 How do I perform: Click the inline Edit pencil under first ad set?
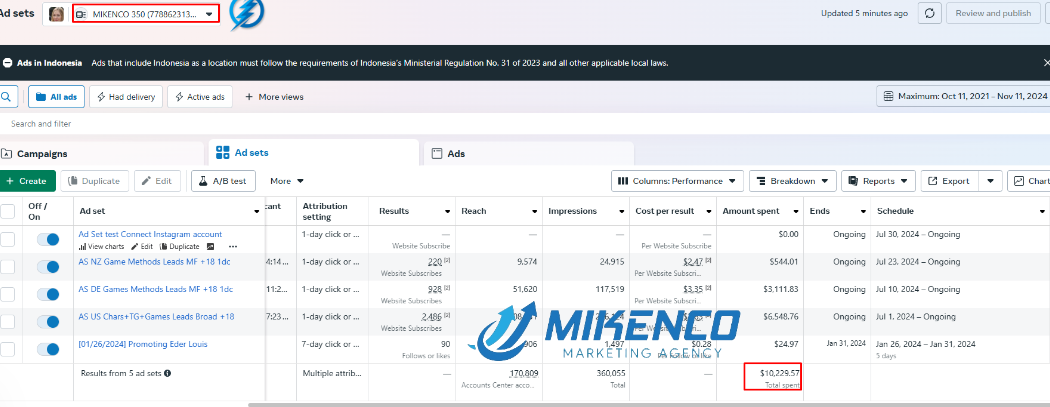[x=142, y=246]
